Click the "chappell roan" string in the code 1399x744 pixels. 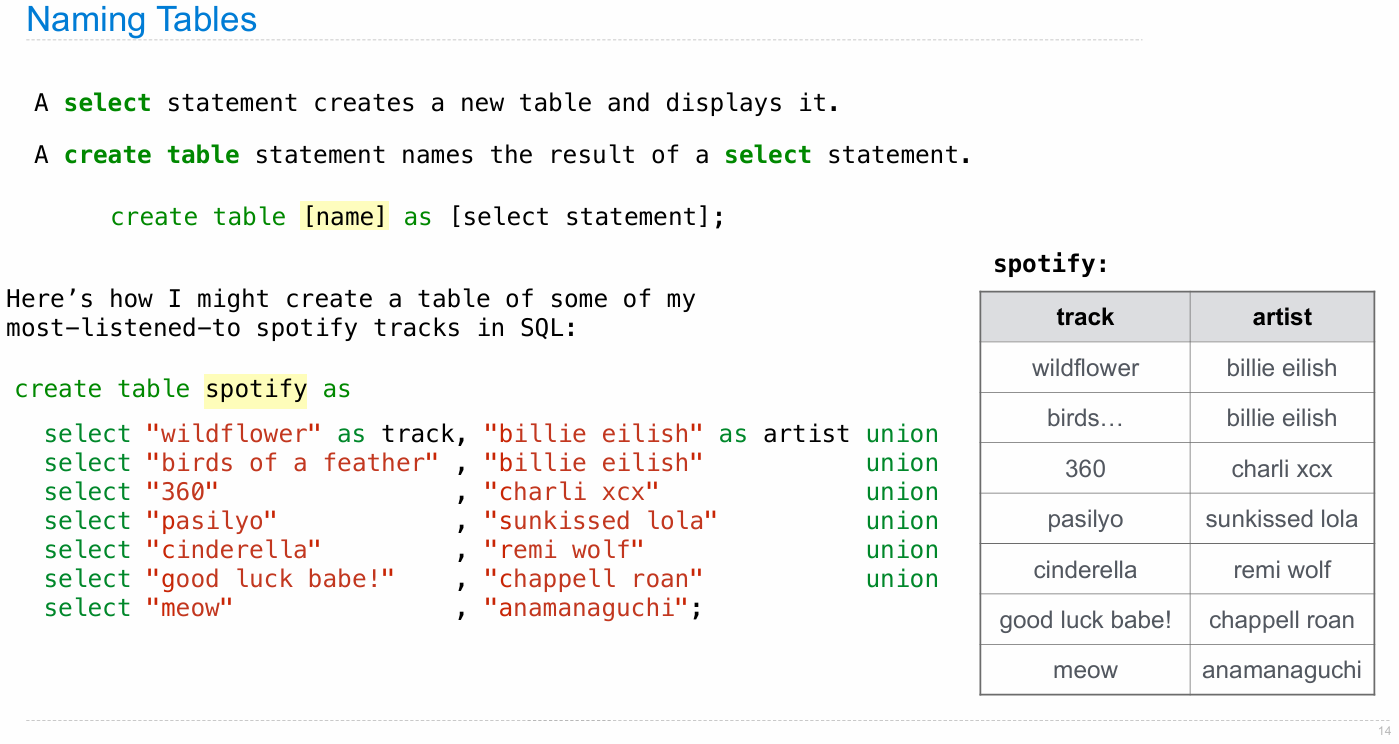point(593,579)
